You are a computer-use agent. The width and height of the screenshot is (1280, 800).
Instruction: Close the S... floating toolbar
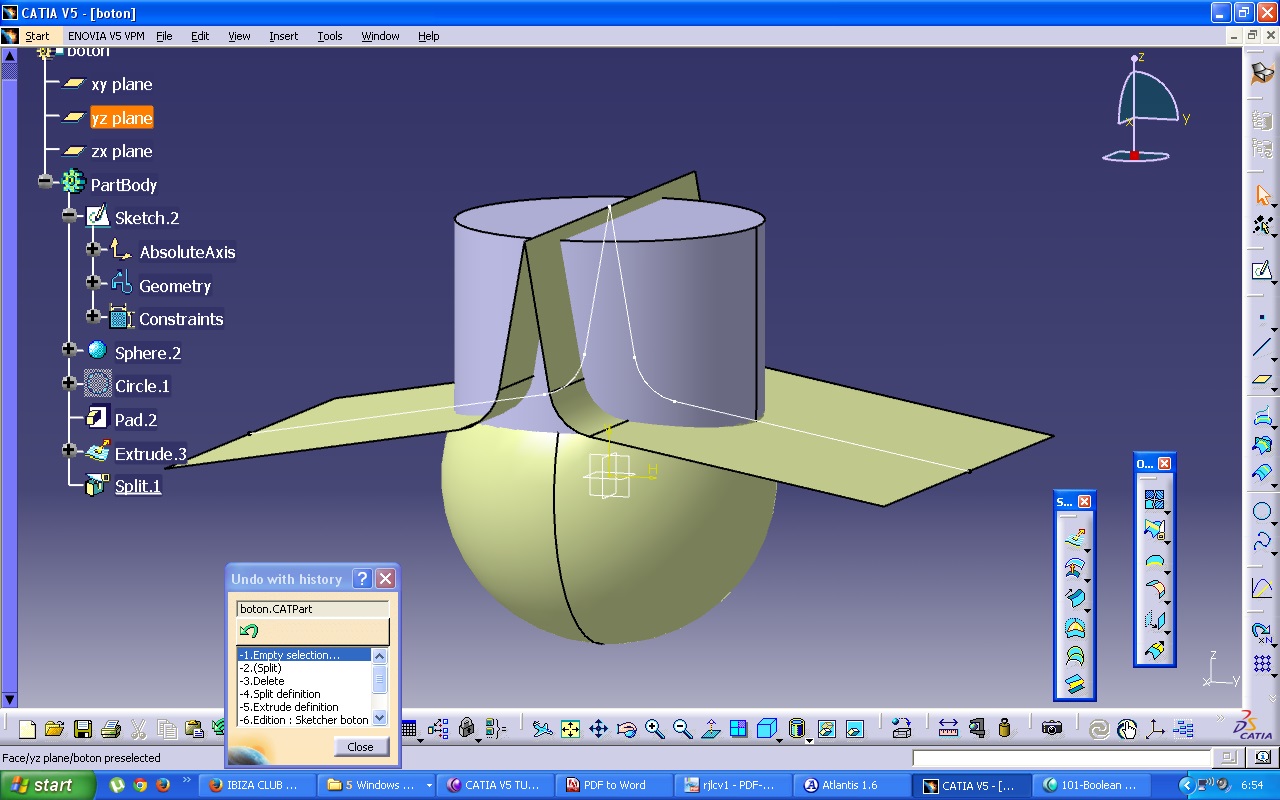[1084, 501]
